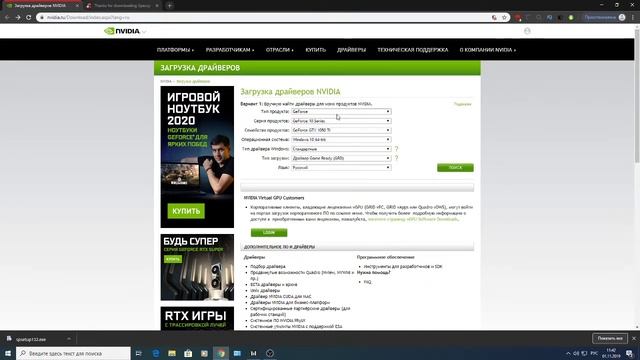The height and width of the screenshot is (360, 640).
Task: Click the clock in the system tray
Action: (x=611, y=353)
